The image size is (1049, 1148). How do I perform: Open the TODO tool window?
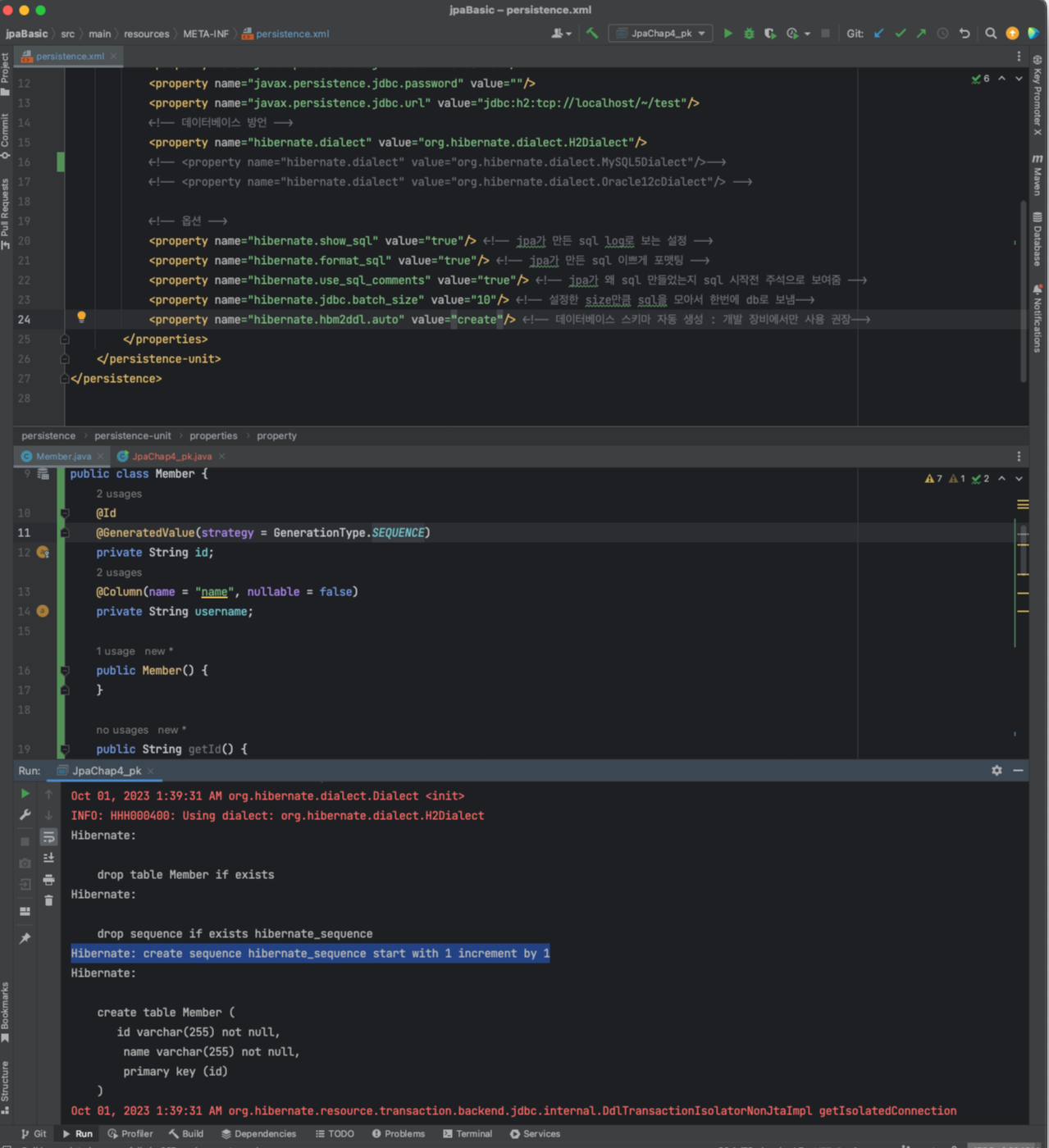[x=335, y=1134]
